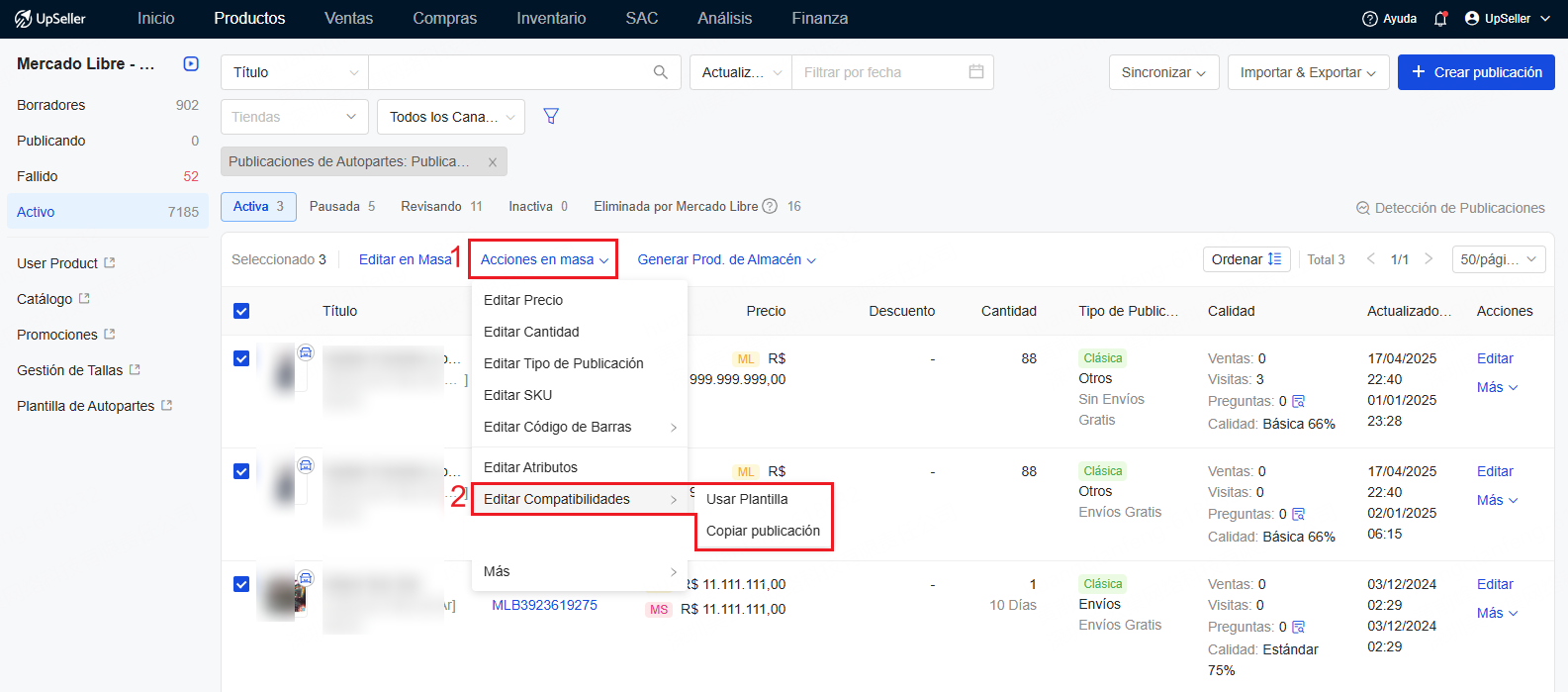Viewport: 1568px width, 692px height.
Task: Open the Título search-type dropdown
Action: click(295, 72)
